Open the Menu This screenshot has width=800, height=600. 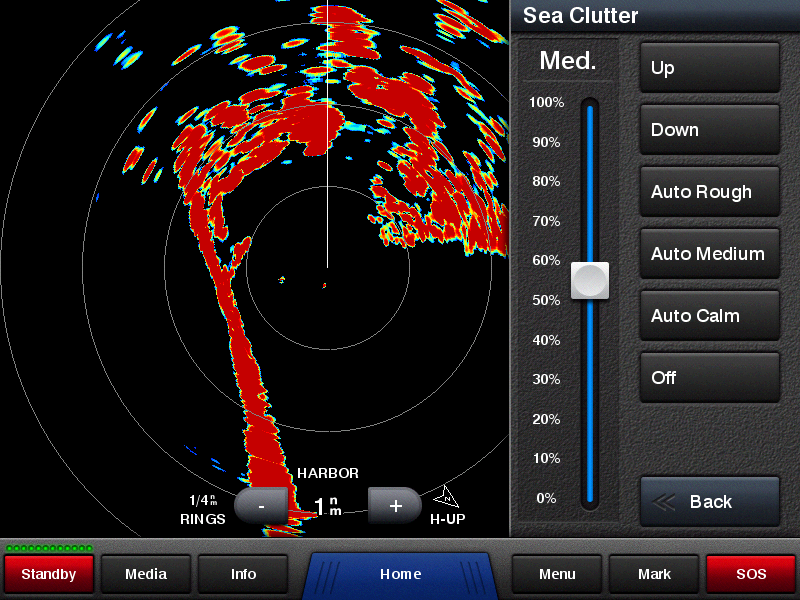click(557, 574)
